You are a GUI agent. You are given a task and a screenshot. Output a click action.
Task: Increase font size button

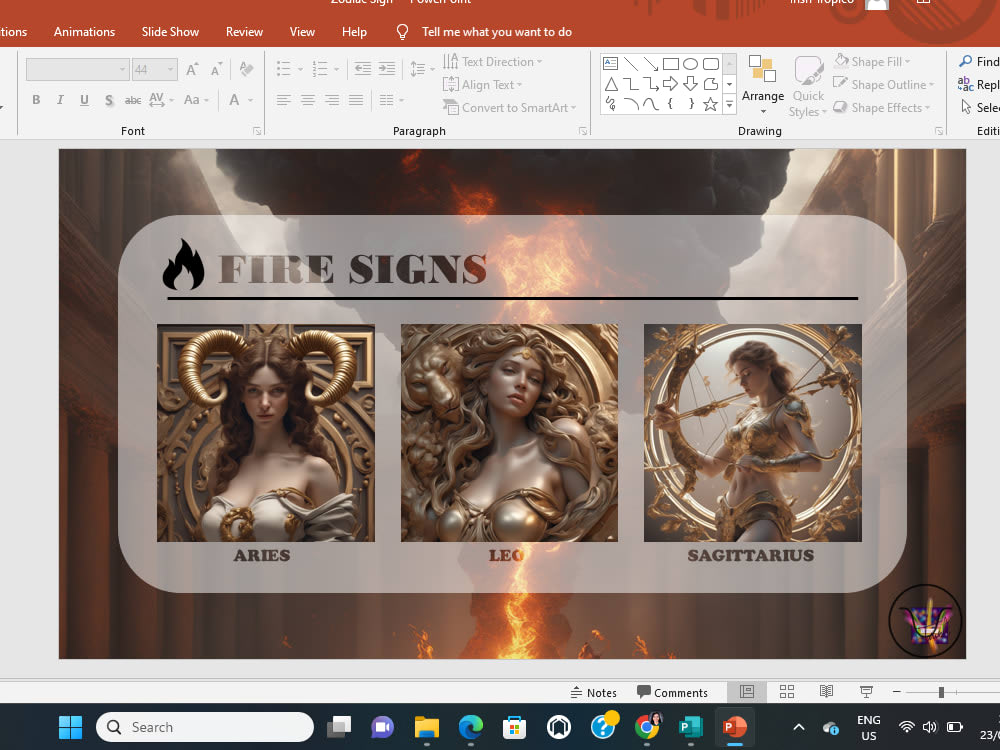[191, 70]
